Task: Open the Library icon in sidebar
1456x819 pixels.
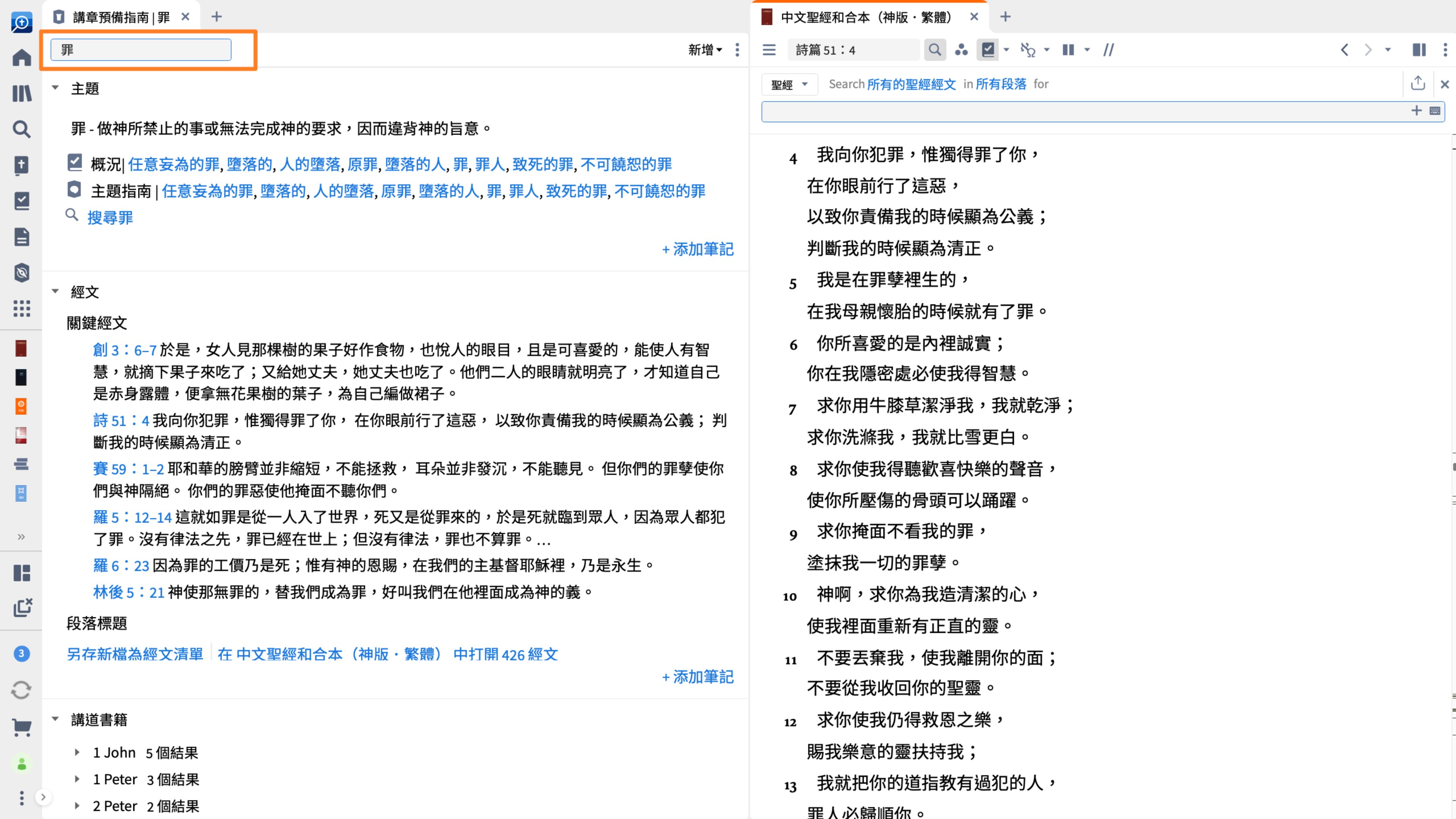Action: click(22, 93)
